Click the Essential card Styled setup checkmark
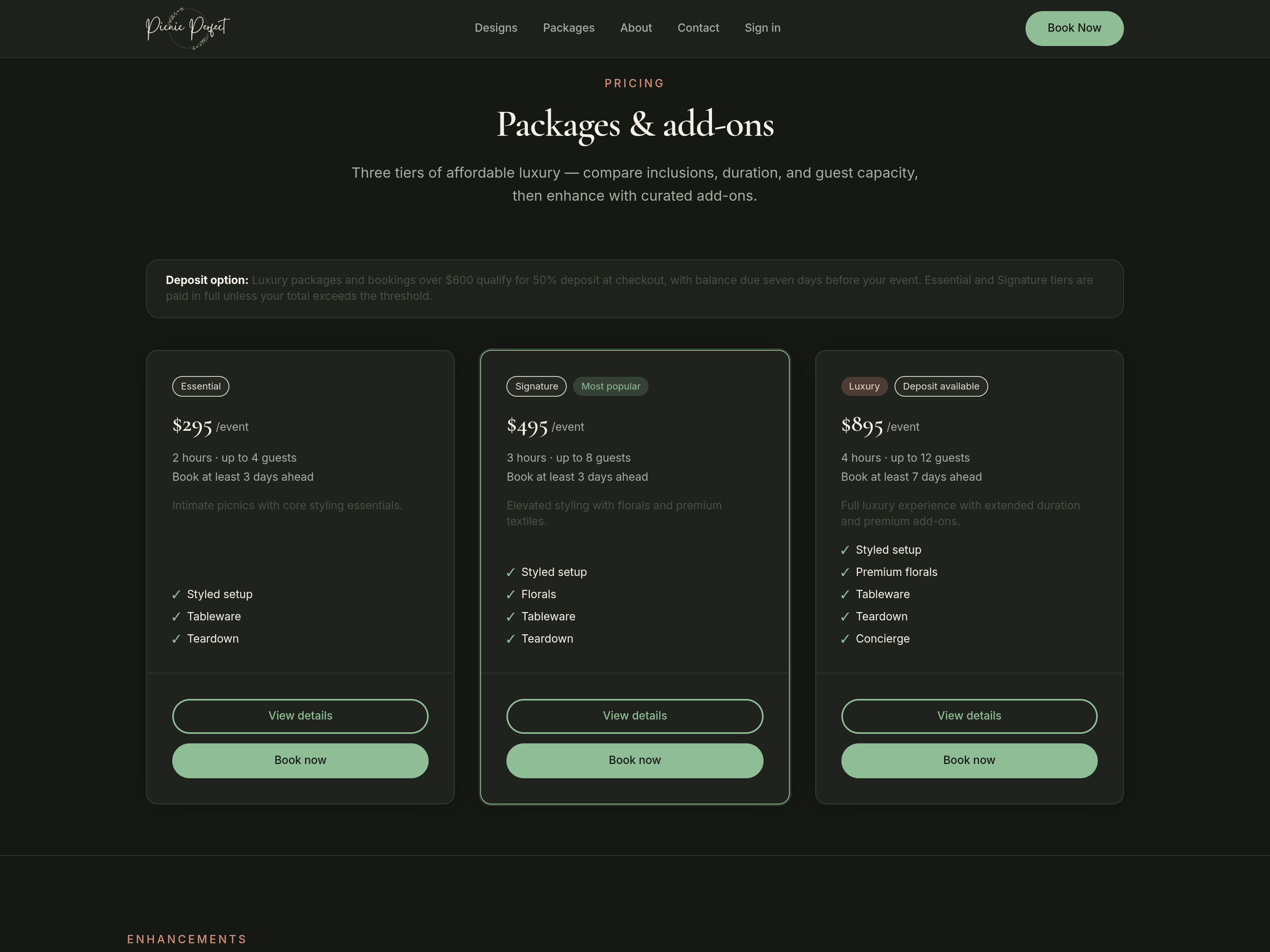 tap(176, 595)
